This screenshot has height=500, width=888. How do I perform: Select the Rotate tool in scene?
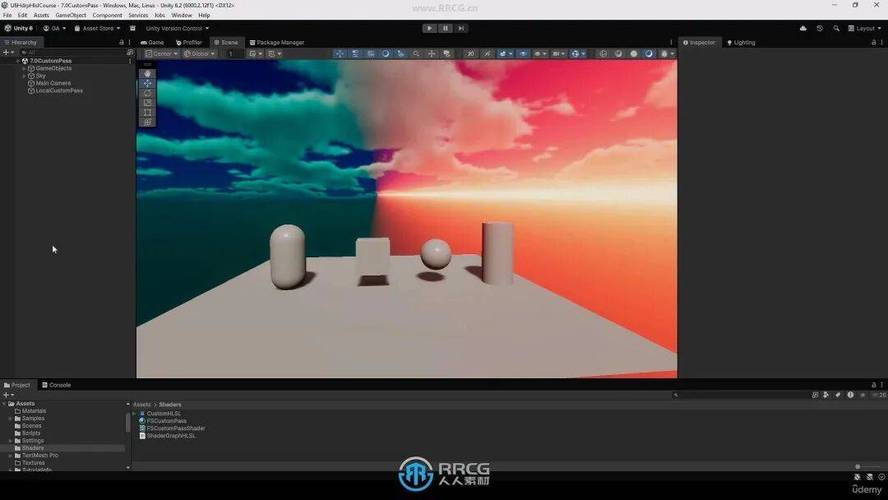point(147,93)
